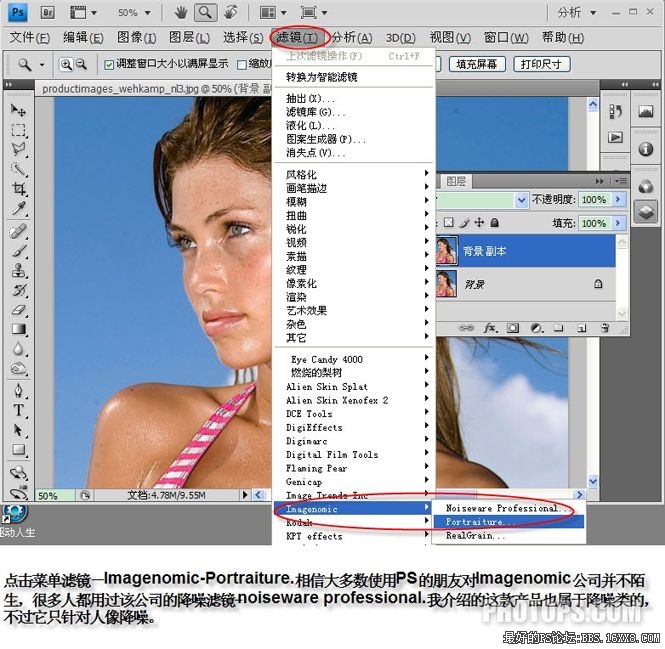This screenshot has height=649, width=665.
Task: Create a new layer icon
Action: [581, 328]
